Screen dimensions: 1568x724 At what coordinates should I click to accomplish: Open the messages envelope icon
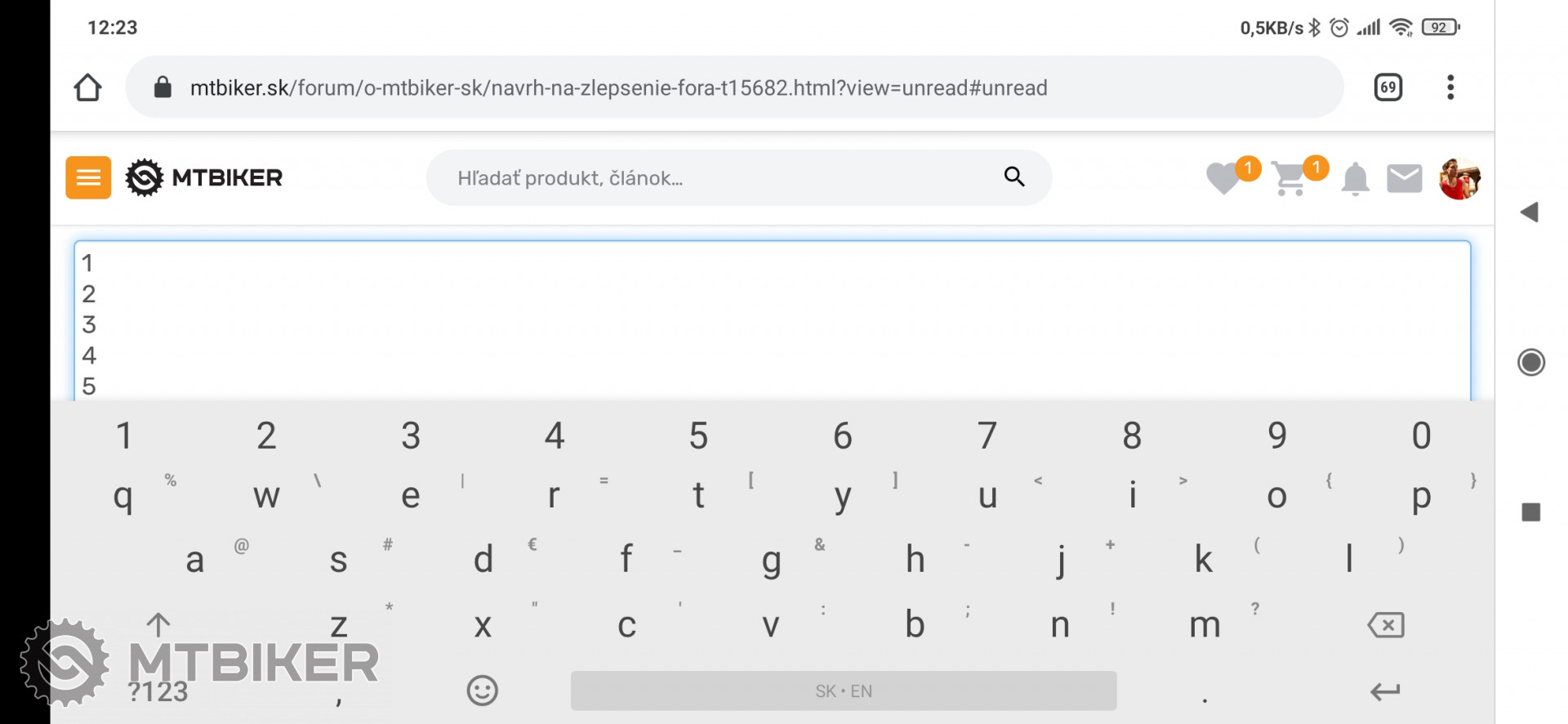pyautogui.click(x=1404, y=178)
